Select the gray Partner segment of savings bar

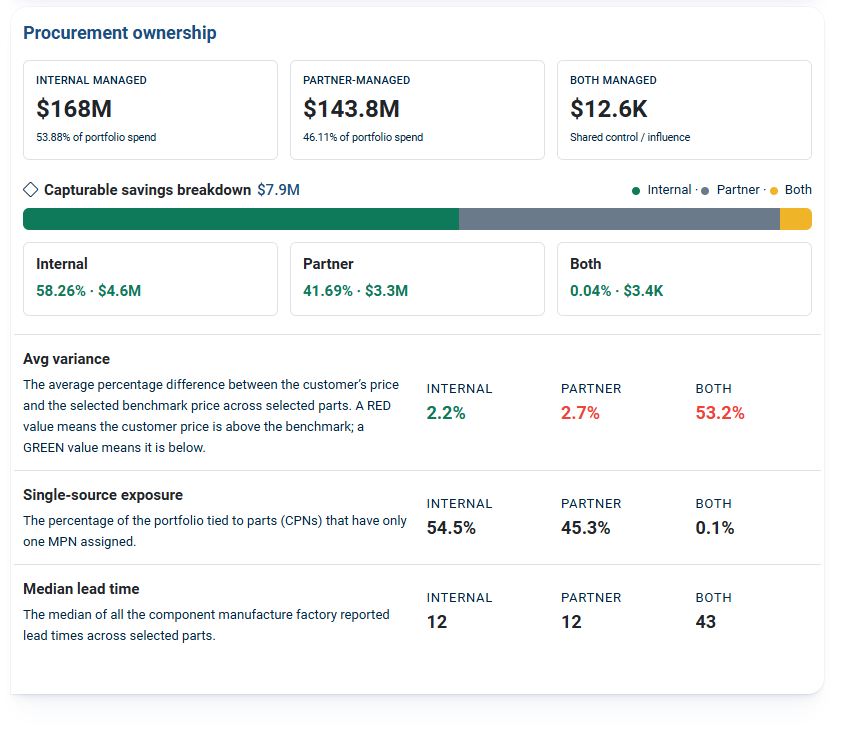[x=619, y=219]
